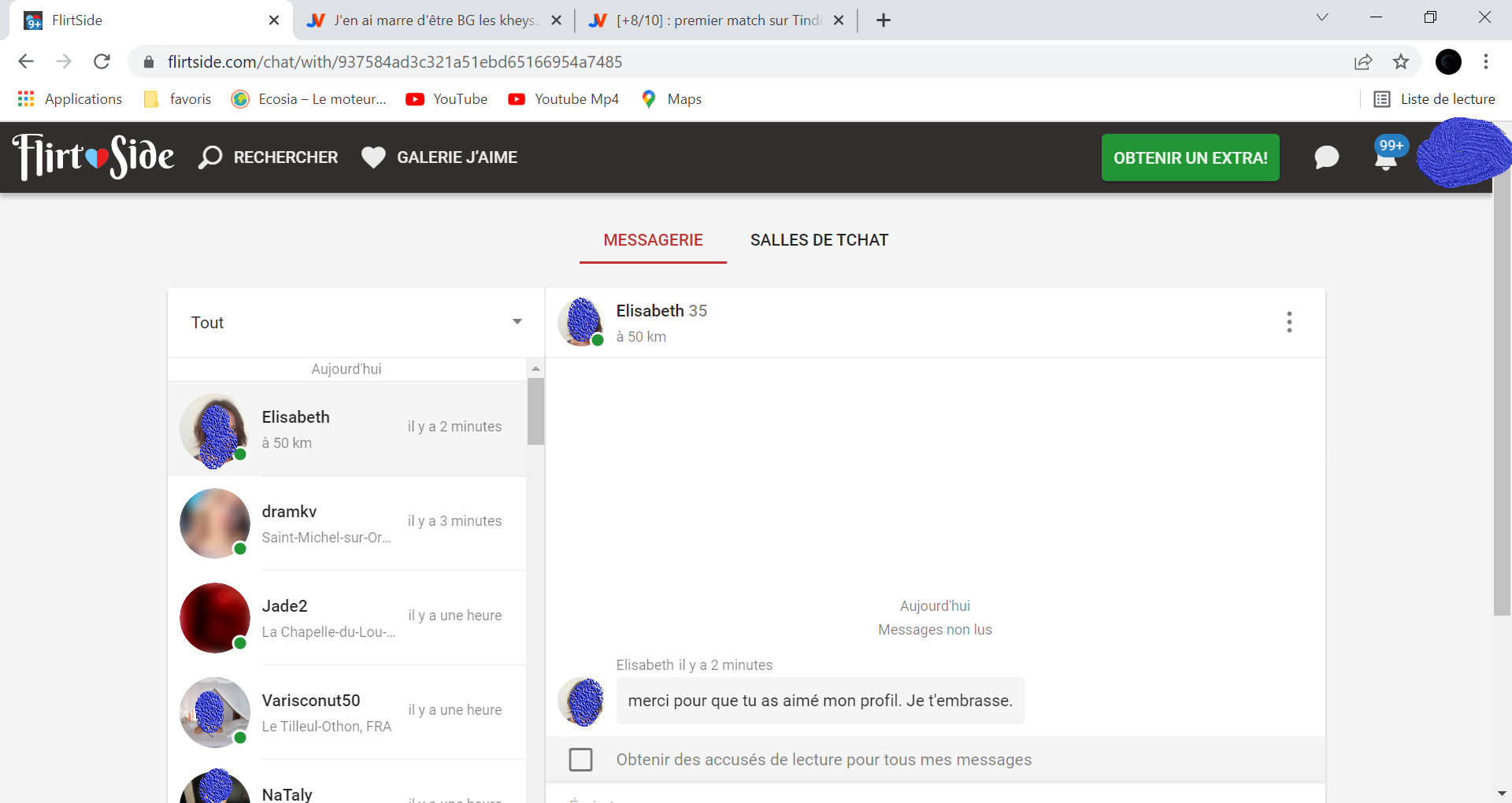Image resolution: width=1512 pixels, height=803 pixels.
Task: Open the conversation with NaTaly
Action: pyautogui.click(x=346, y=782)
